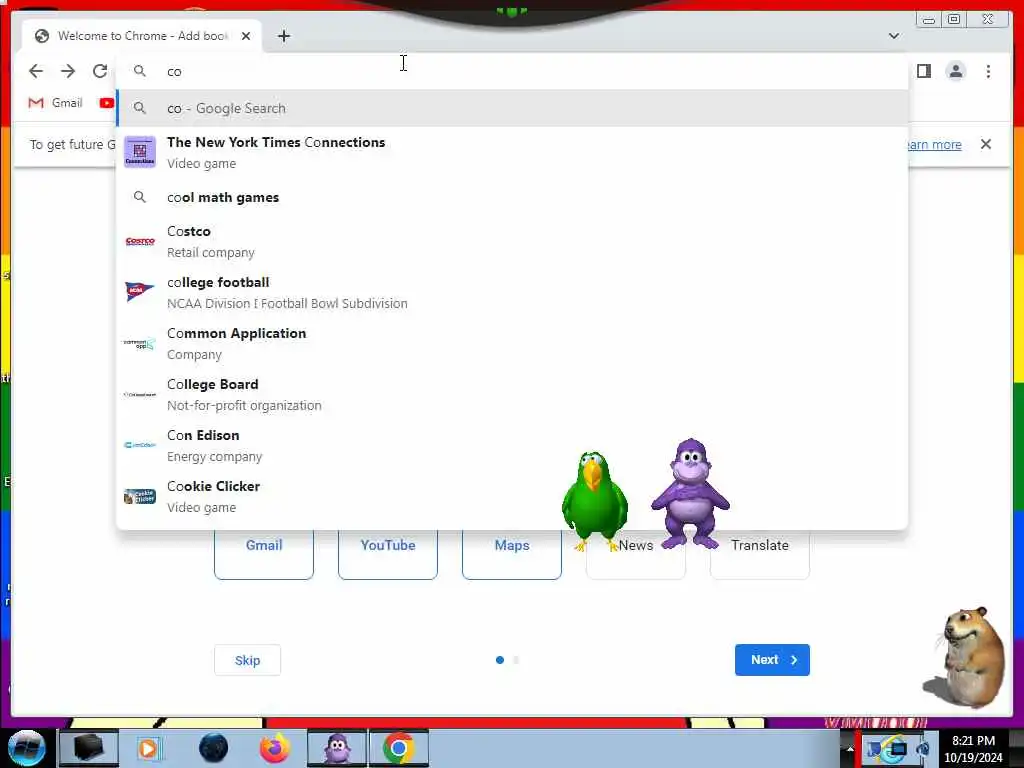Launch the media player taskbar icon
The image size is (1024, 768).
(x=148, y=748)
